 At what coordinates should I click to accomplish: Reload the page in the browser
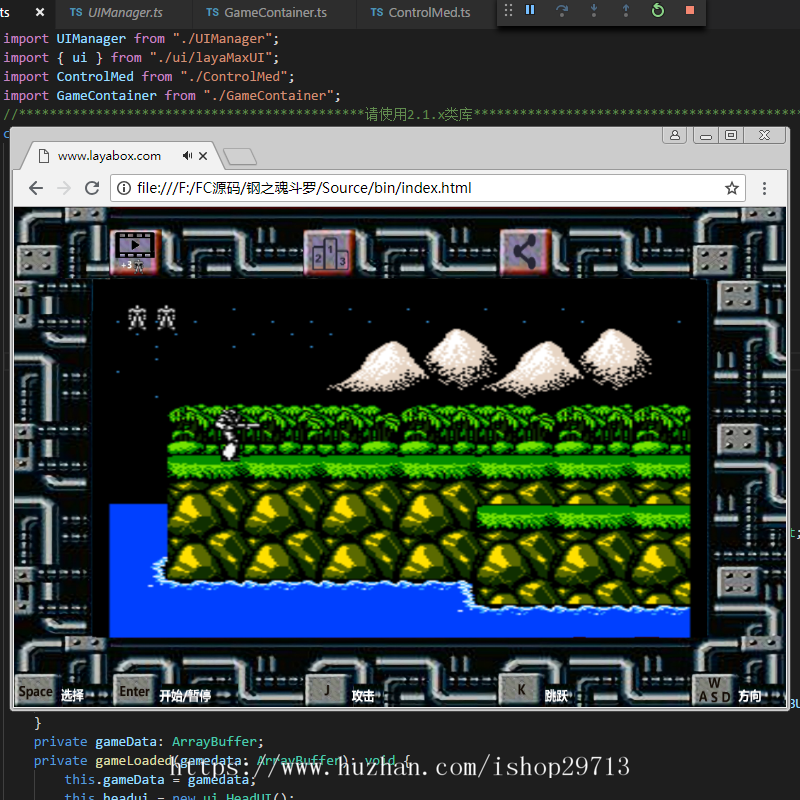[x=92, y=188]
